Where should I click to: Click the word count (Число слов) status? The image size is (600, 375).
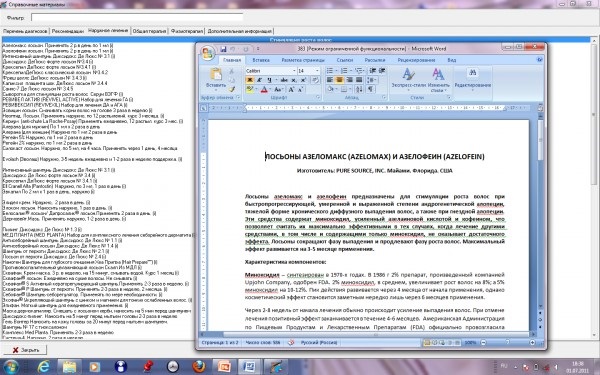pos(262,343)
